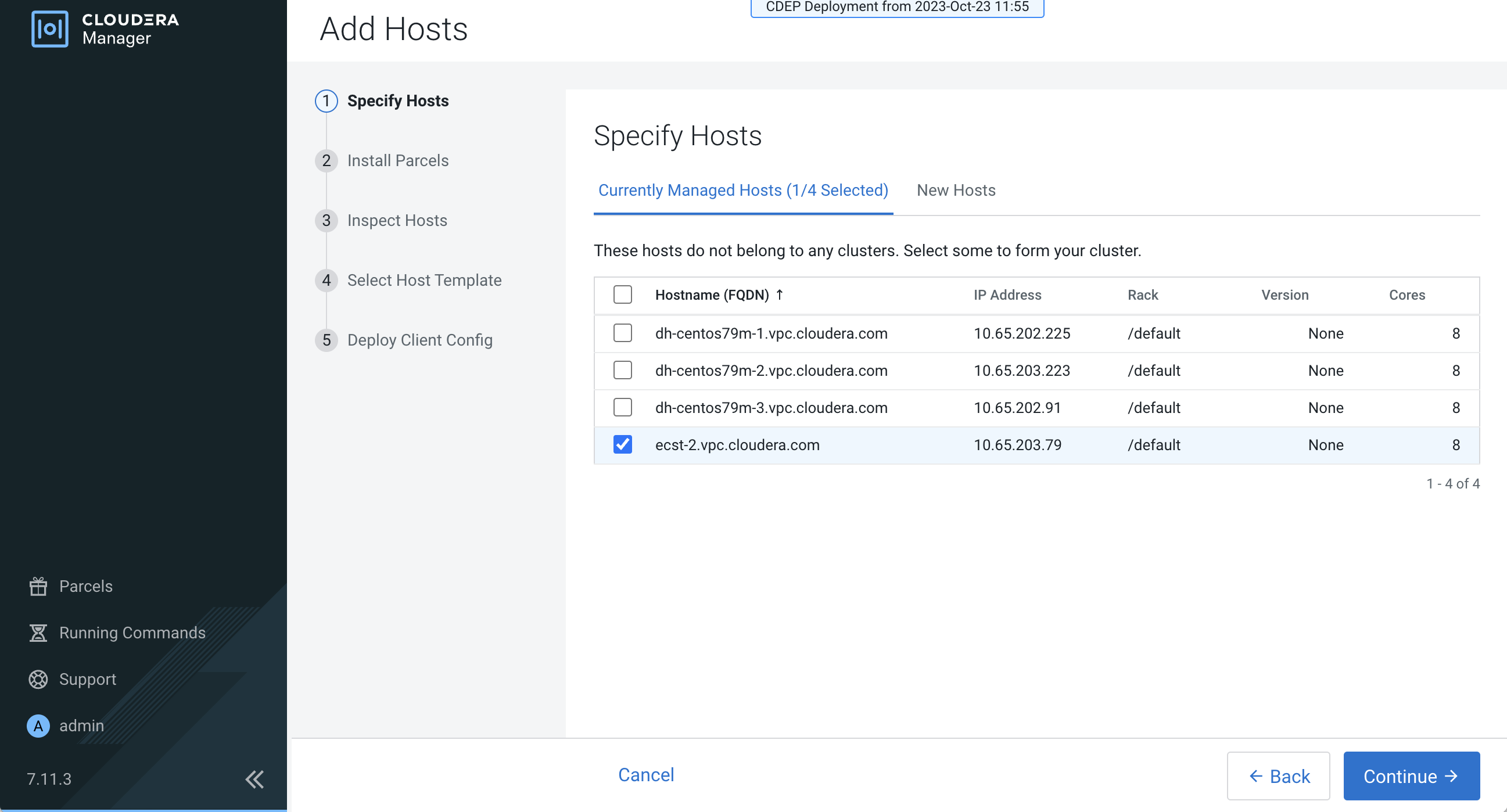Click the admin user avatar icon
This screenshot has width=1507, height=812.
pos(38,725)
